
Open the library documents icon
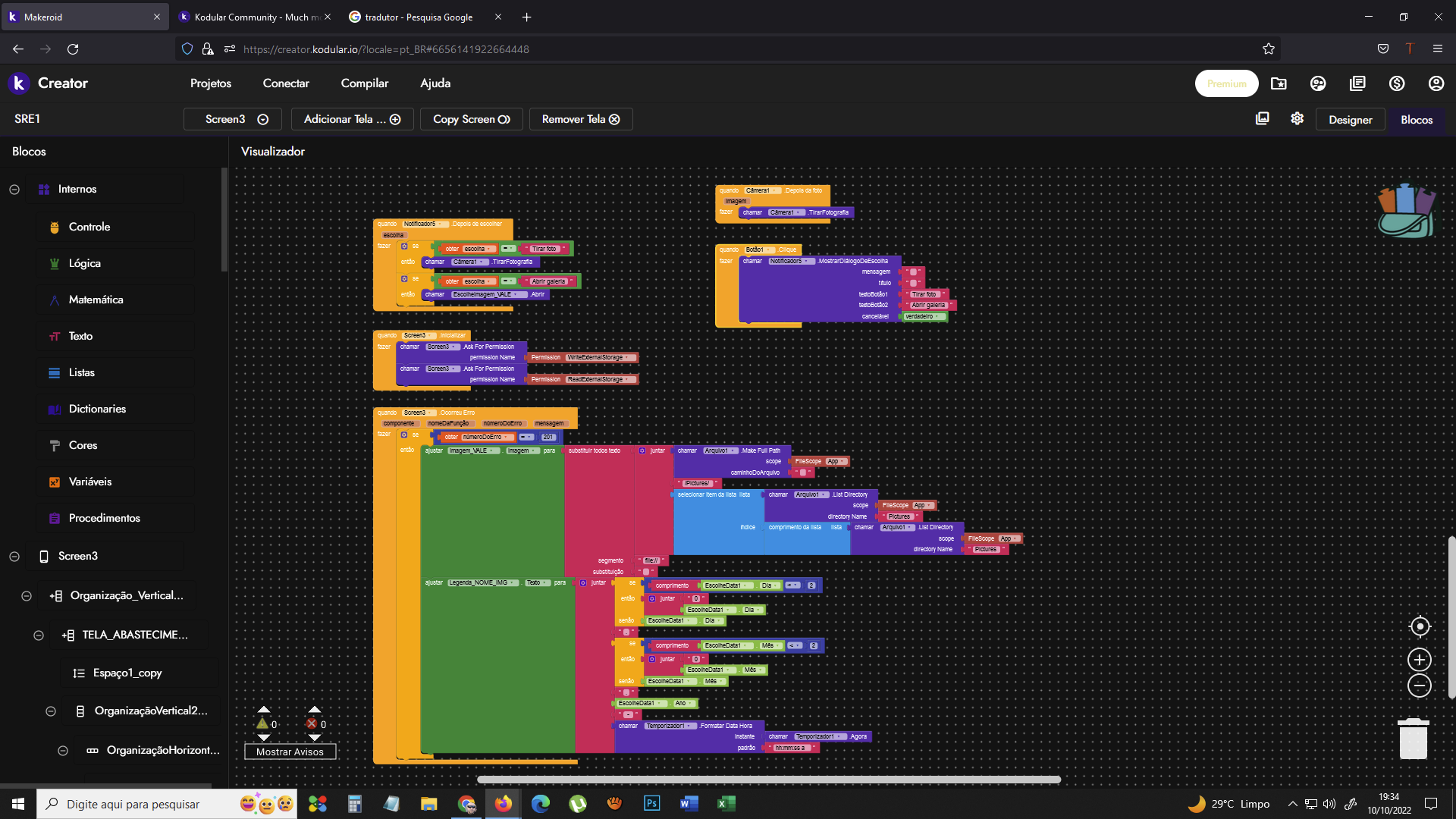(1357, 83)
